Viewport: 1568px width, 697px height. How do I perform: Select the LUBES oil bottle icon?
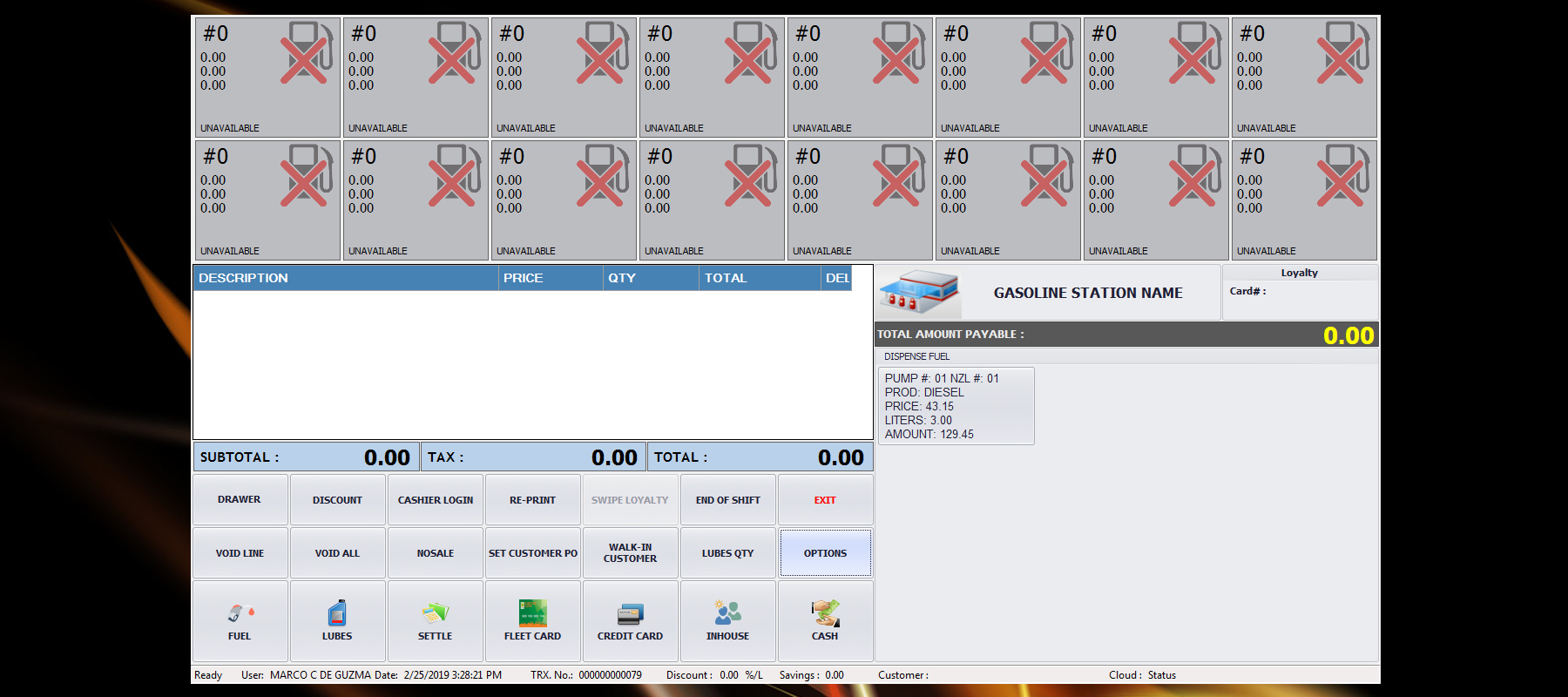coord(337,613)
